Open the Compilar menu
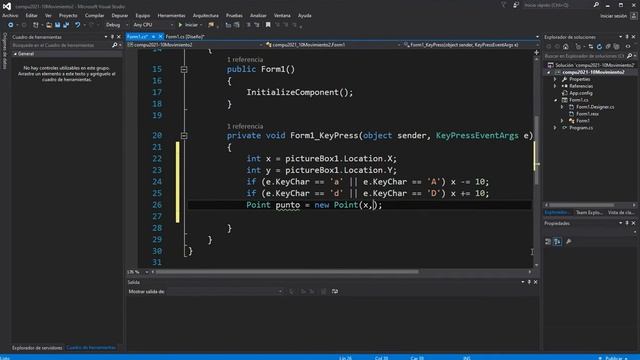Viewport: 640px width, 360px height. point(95,16)
